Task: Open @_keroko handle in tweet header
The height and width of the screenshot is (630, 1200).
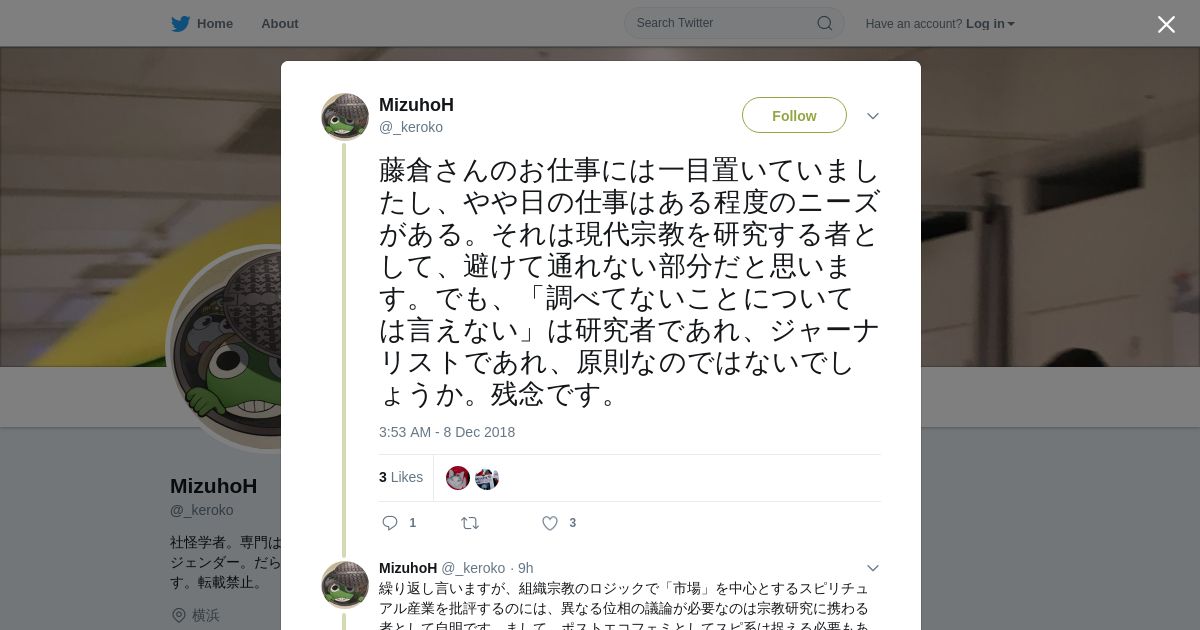Action: pos(411,127)
